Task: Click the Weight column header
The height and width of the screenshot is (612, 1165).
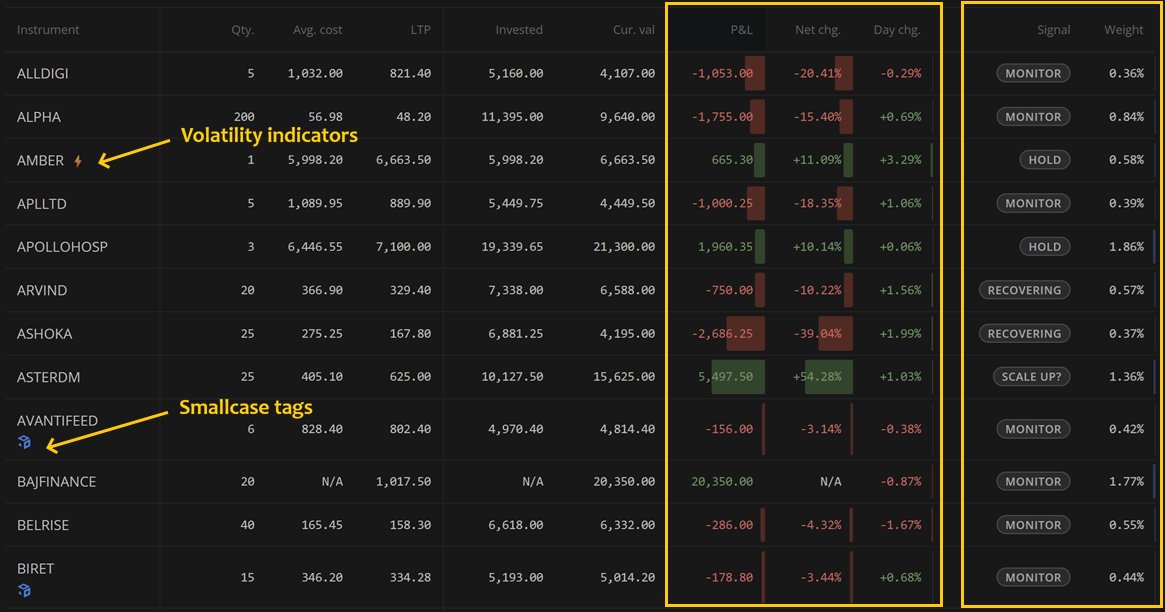Action: [1124, 30]
